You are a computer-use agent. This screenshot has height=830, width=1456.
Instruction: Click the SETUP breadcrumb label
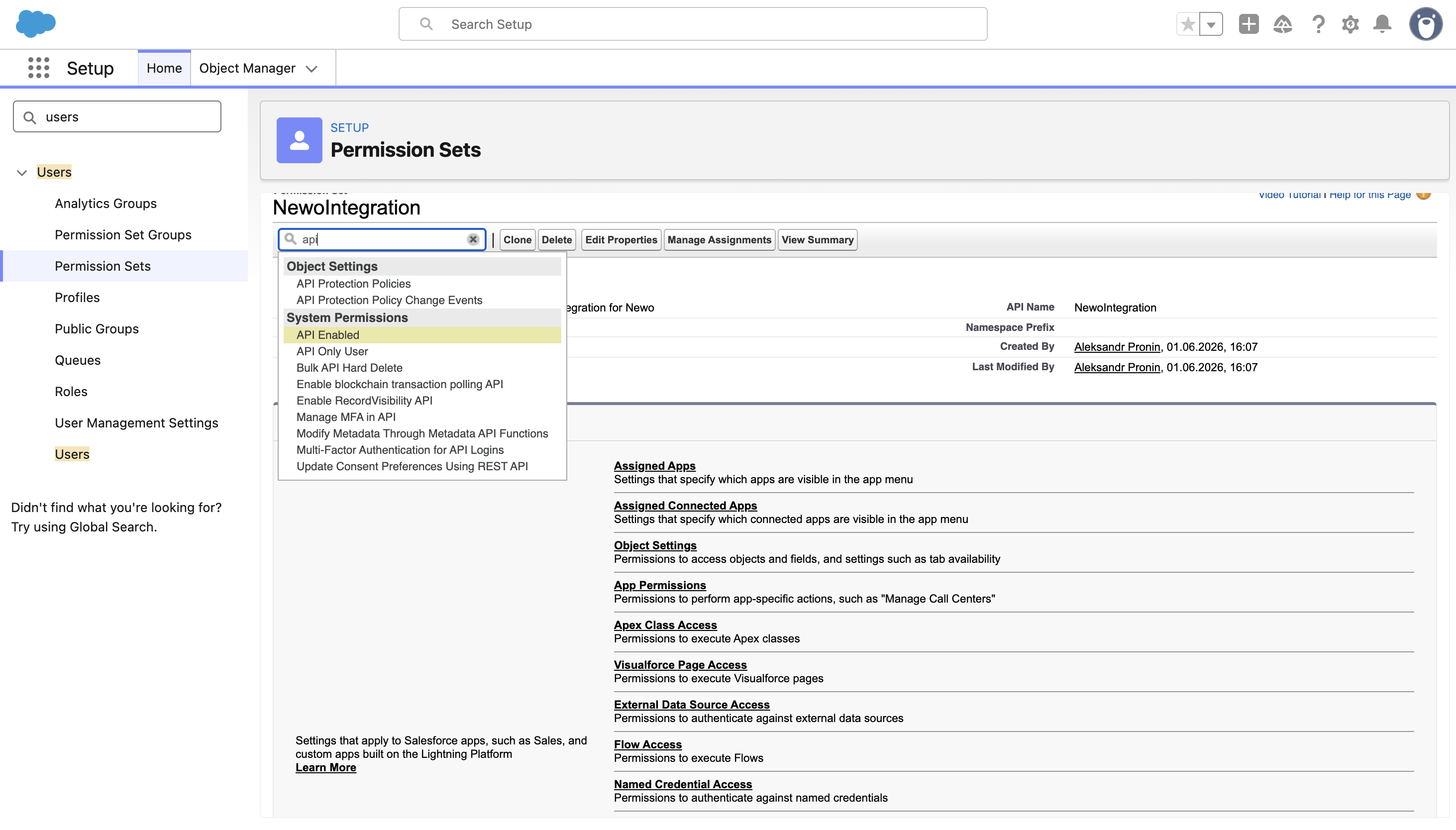click(x=349, y=128)
